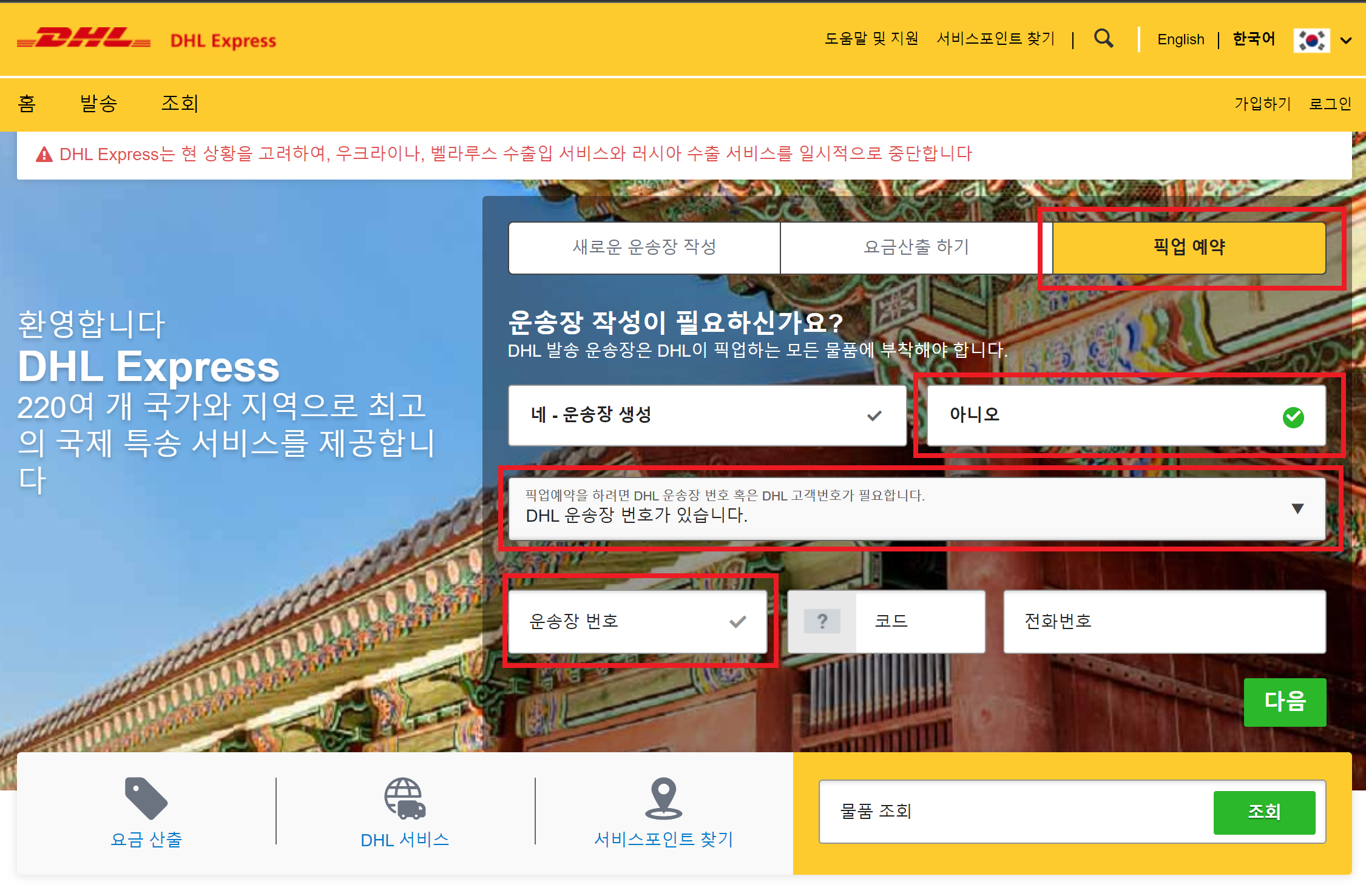Viewport: 1366px width, 896px height.
Task: Open the 발송 menu
Action: (98, 104)
